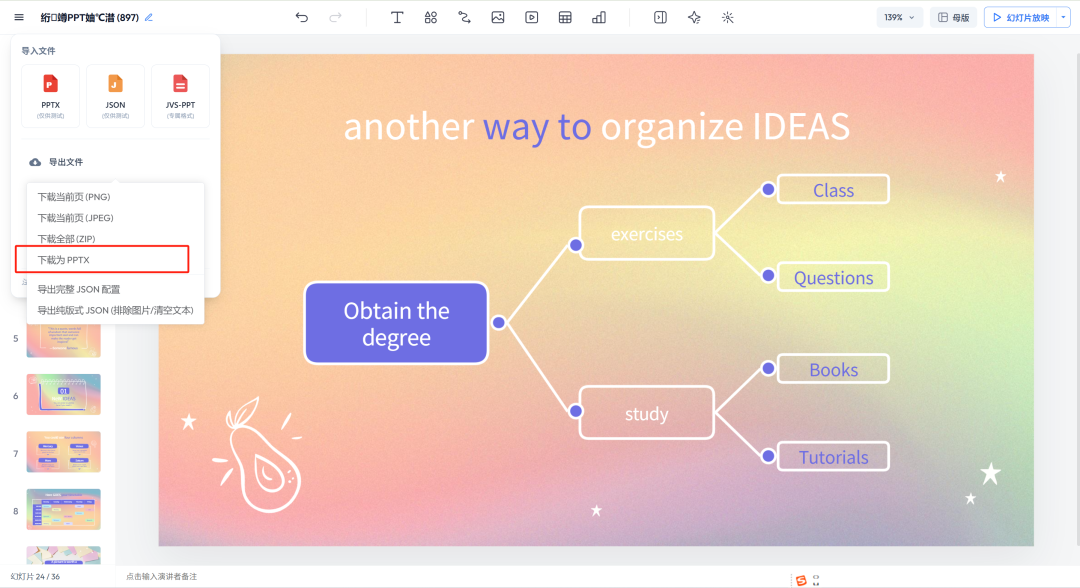This screenshot has height=588, width=1080.
Task: Open the 139% zoom dropdown
Action: coord(899,17)
